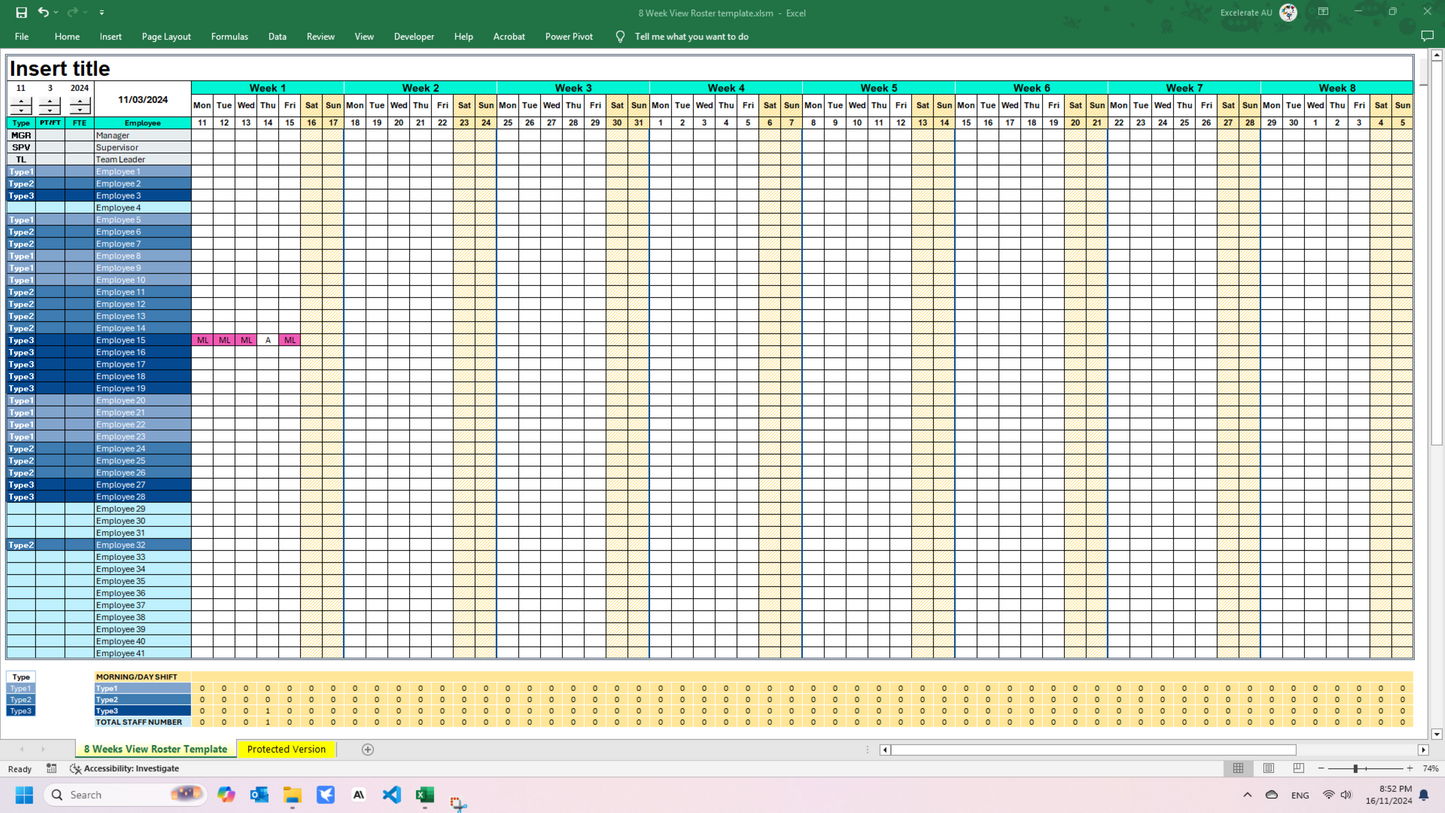Switch to the Protected Version sheet
This screenshot has height=813, width=1445.
point(286,749)
